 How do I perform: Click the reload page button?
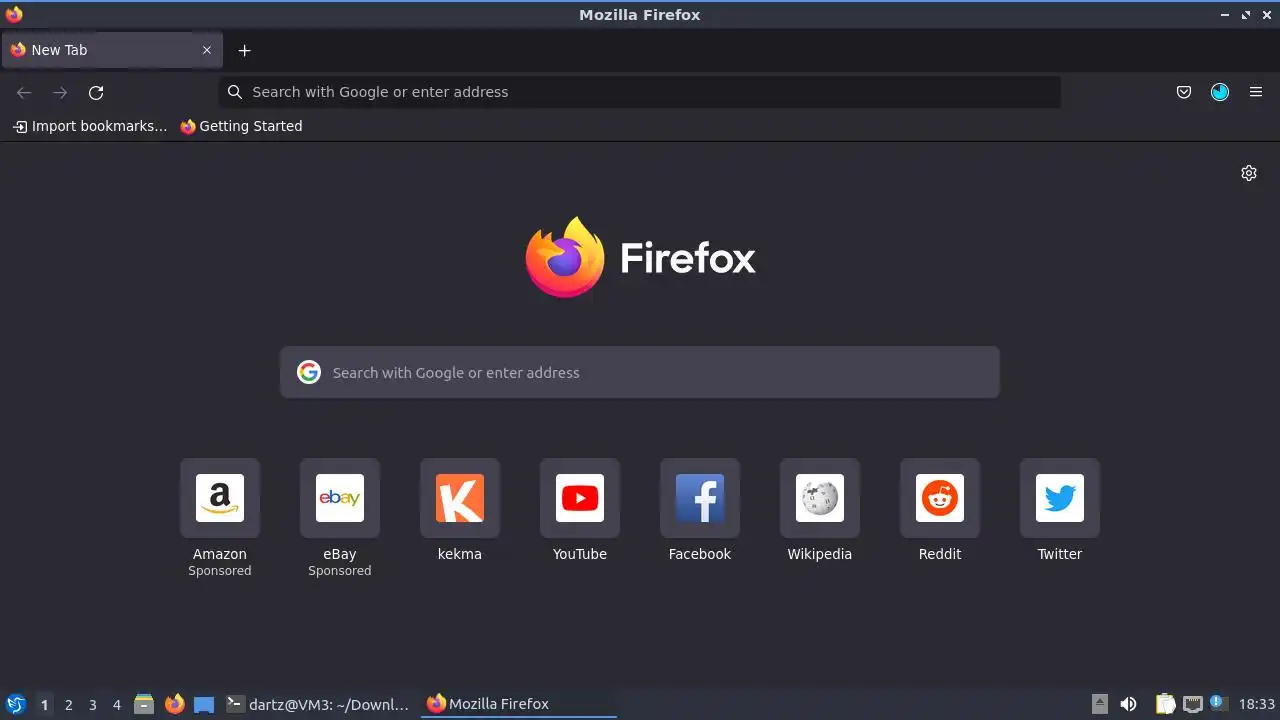click(x=96, y=92)
